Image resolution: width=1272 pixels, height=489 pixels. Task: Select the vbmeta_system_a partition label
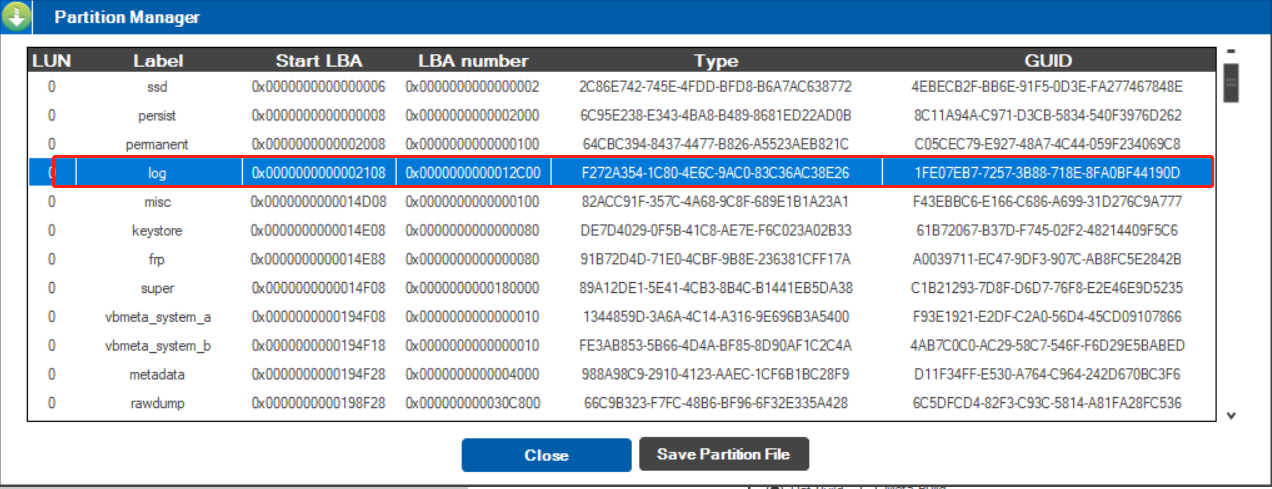tap(157, 318)
